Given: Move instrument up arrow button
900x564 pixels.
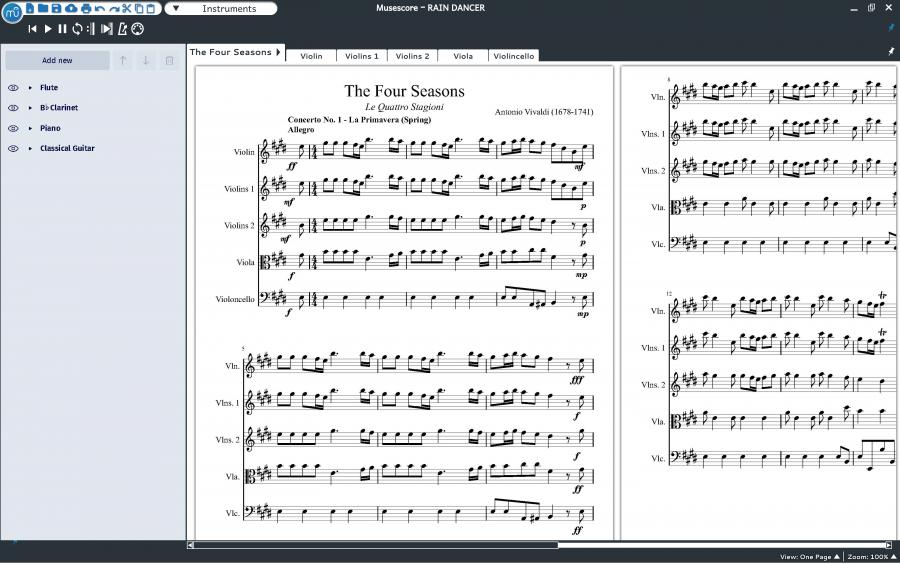Looking at the screenshot, I should [122, 60].
